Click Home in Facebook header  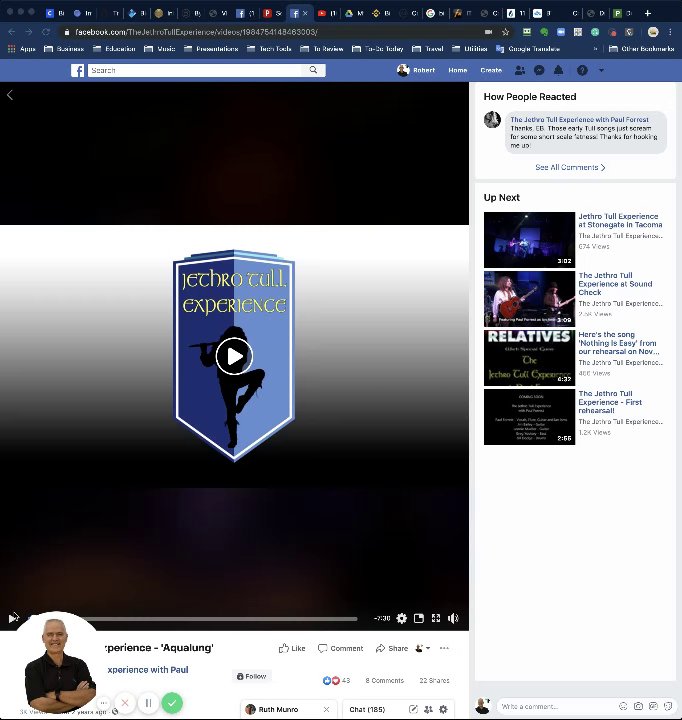pyautogui.click(x=457, y=70)
